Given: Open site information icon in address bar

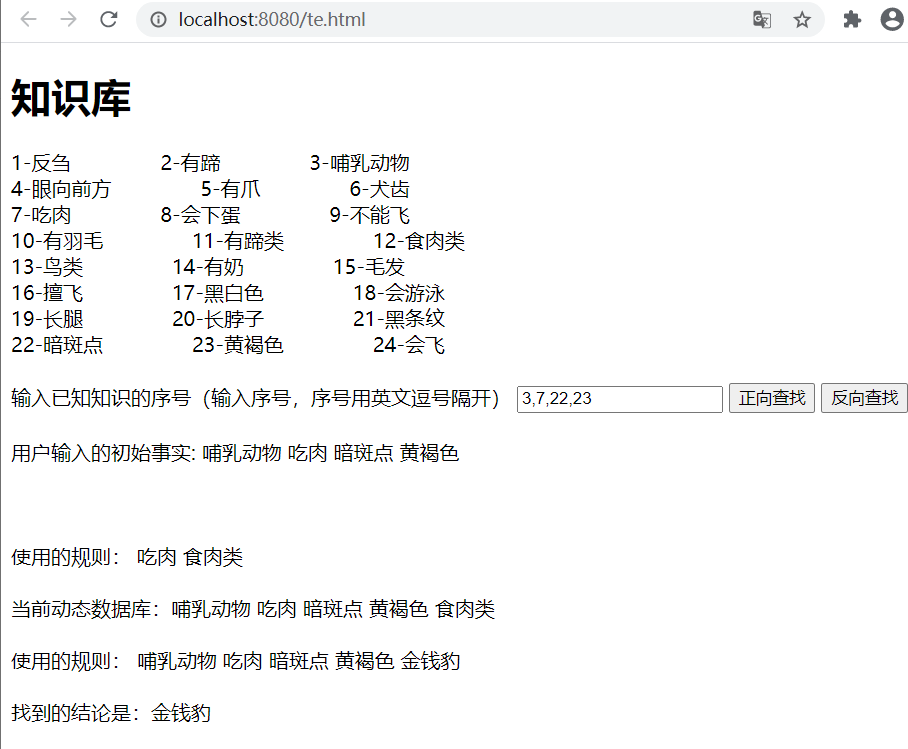Looking at the screenshot, I should [x=158, y=20].
